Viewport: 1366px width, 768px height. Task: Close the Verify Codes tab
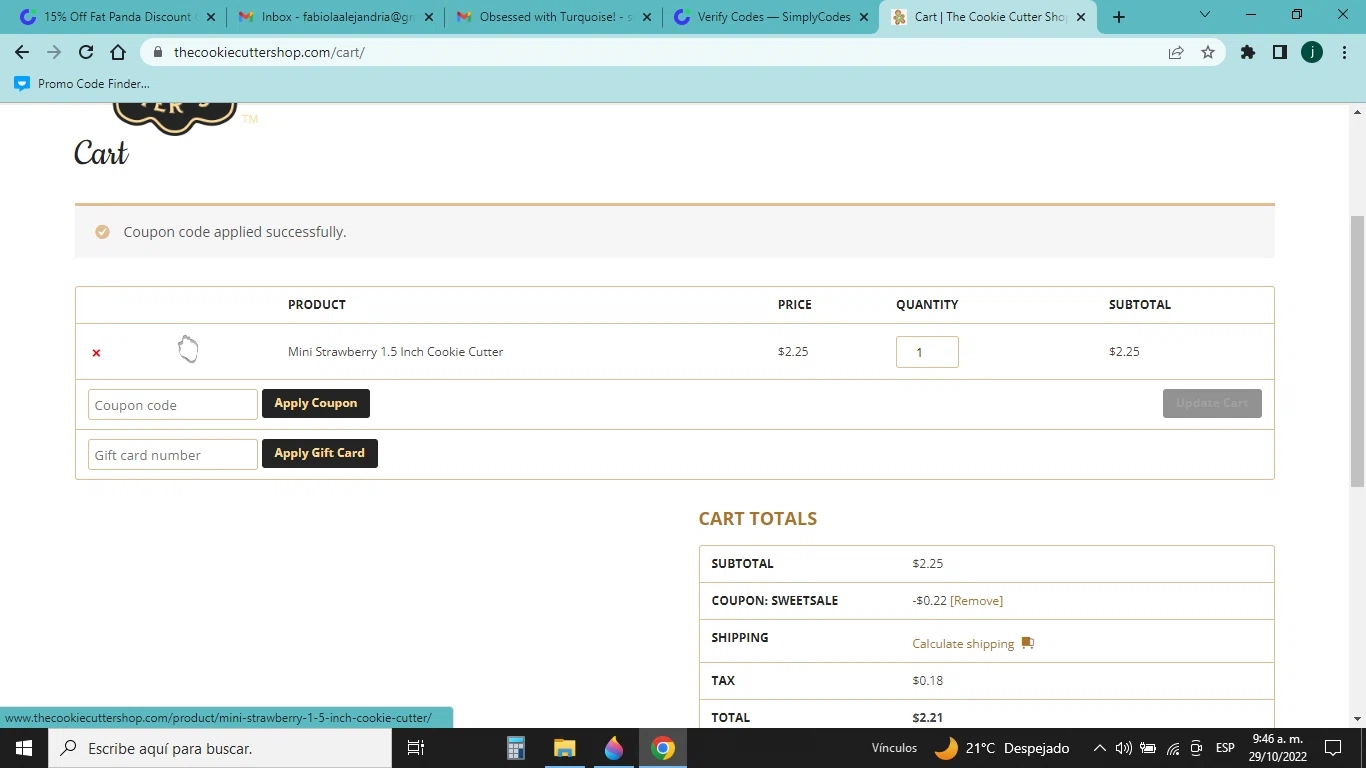(864, 17)
